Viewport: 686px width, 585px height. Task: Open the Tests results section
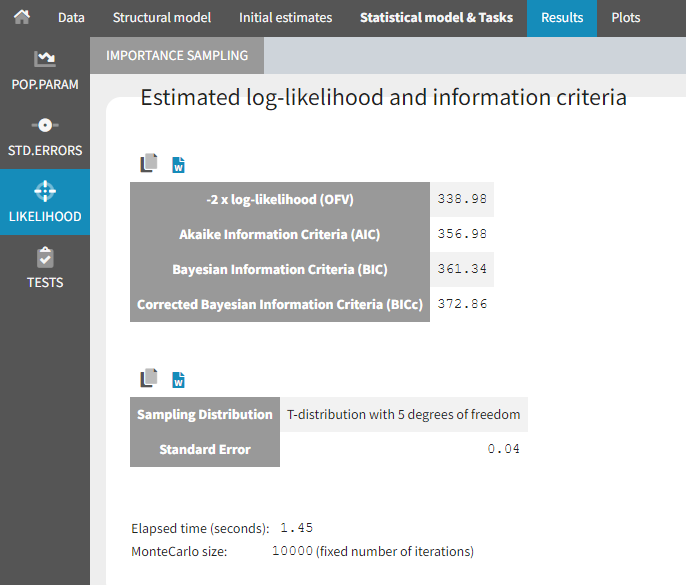(45, 268)
